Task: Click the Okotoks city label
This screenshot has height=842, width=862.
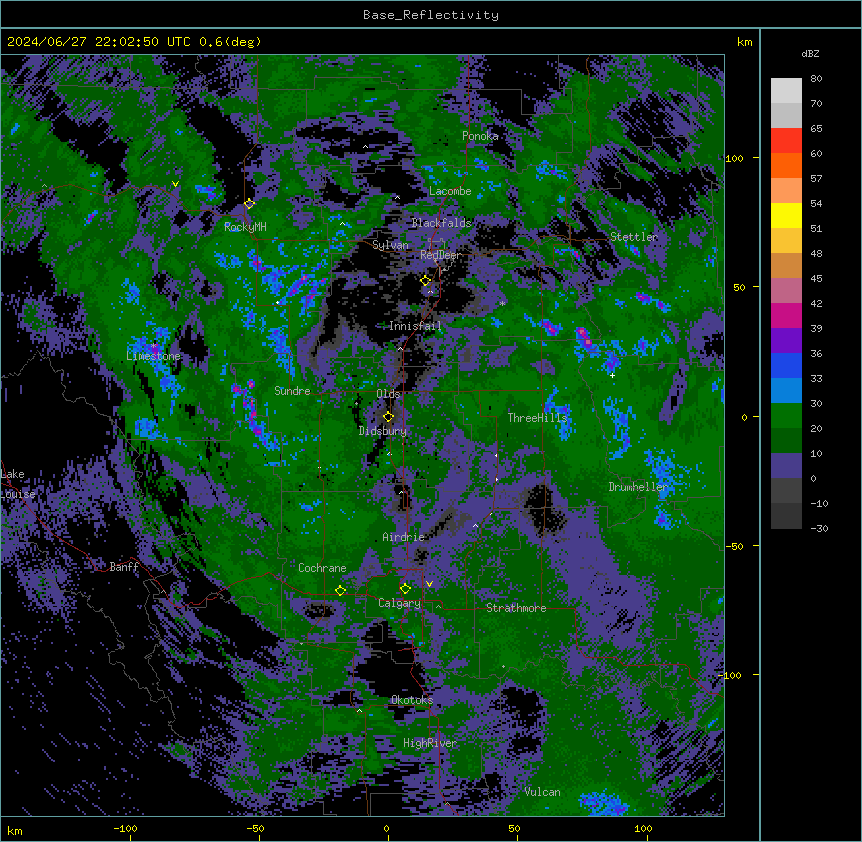Action: tap(412, 700)
